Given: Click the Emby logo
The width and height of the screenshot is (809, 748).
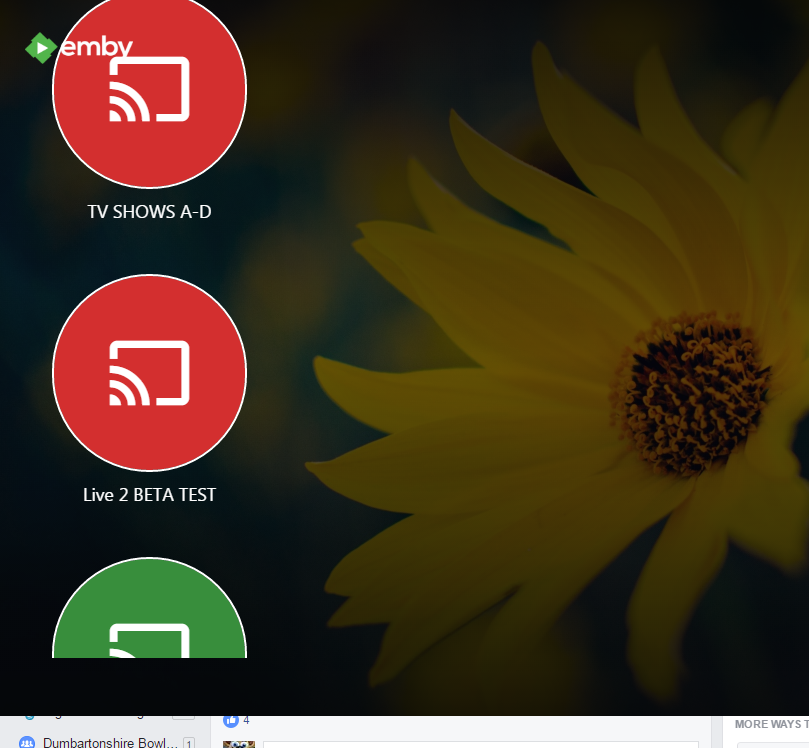Looking at the screenshot, I should [78, 47].
